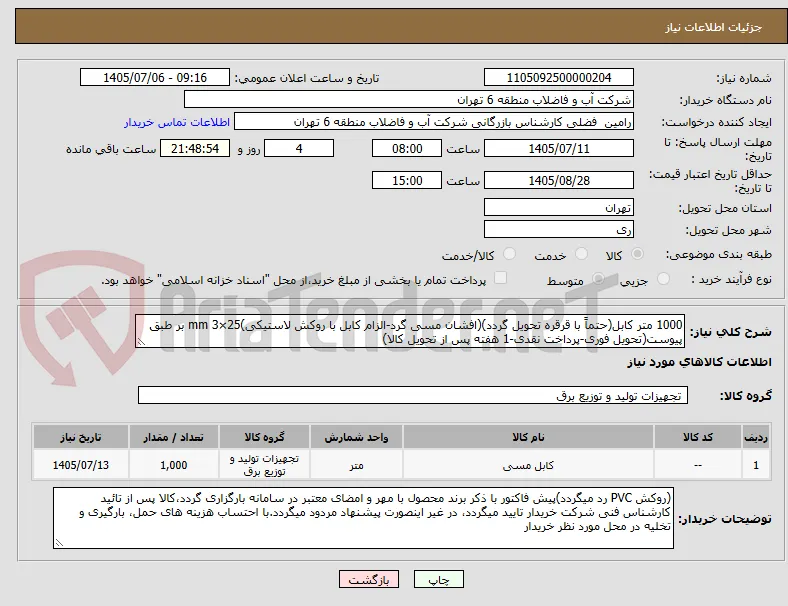Click the need date cell 1405/07/13
The height and width of the screenshot is (606, 788).
pyautogui.click(x=81, y=465)
